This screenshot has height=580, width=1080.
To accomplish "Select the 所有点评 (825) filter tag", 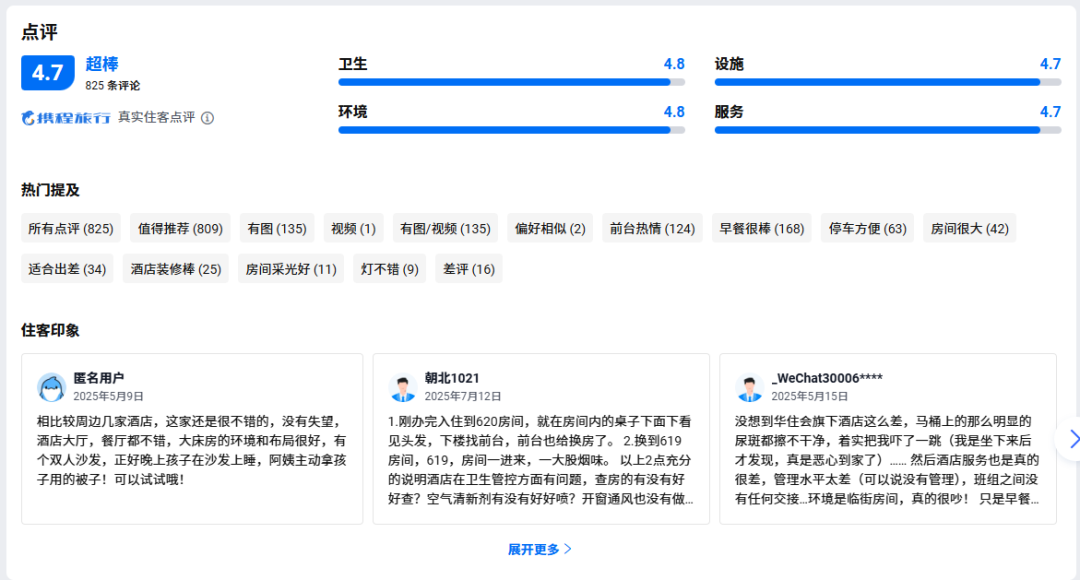I will tap(71, 228).
